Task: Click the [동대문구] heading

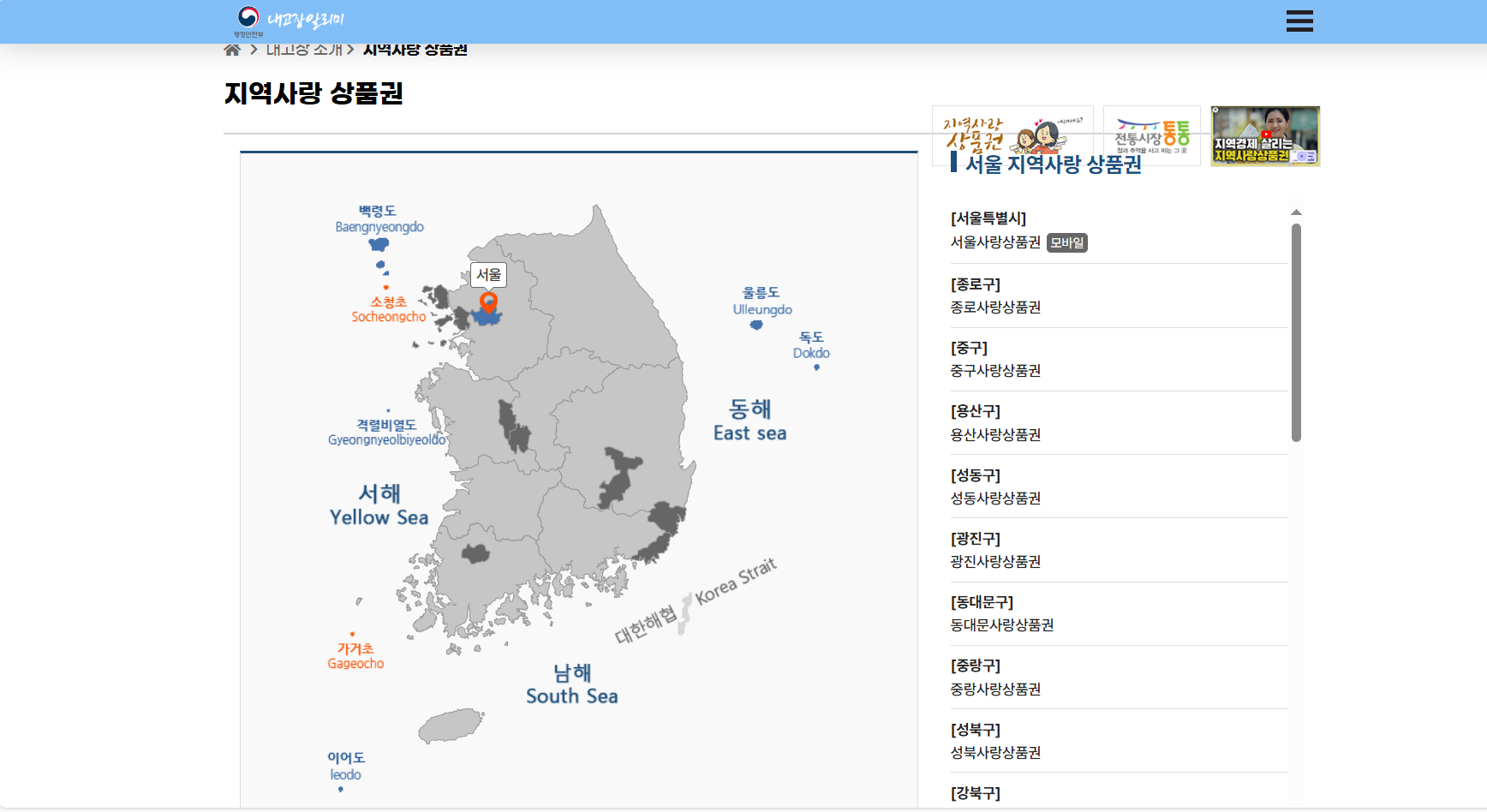Action: [x=982, y=602]
